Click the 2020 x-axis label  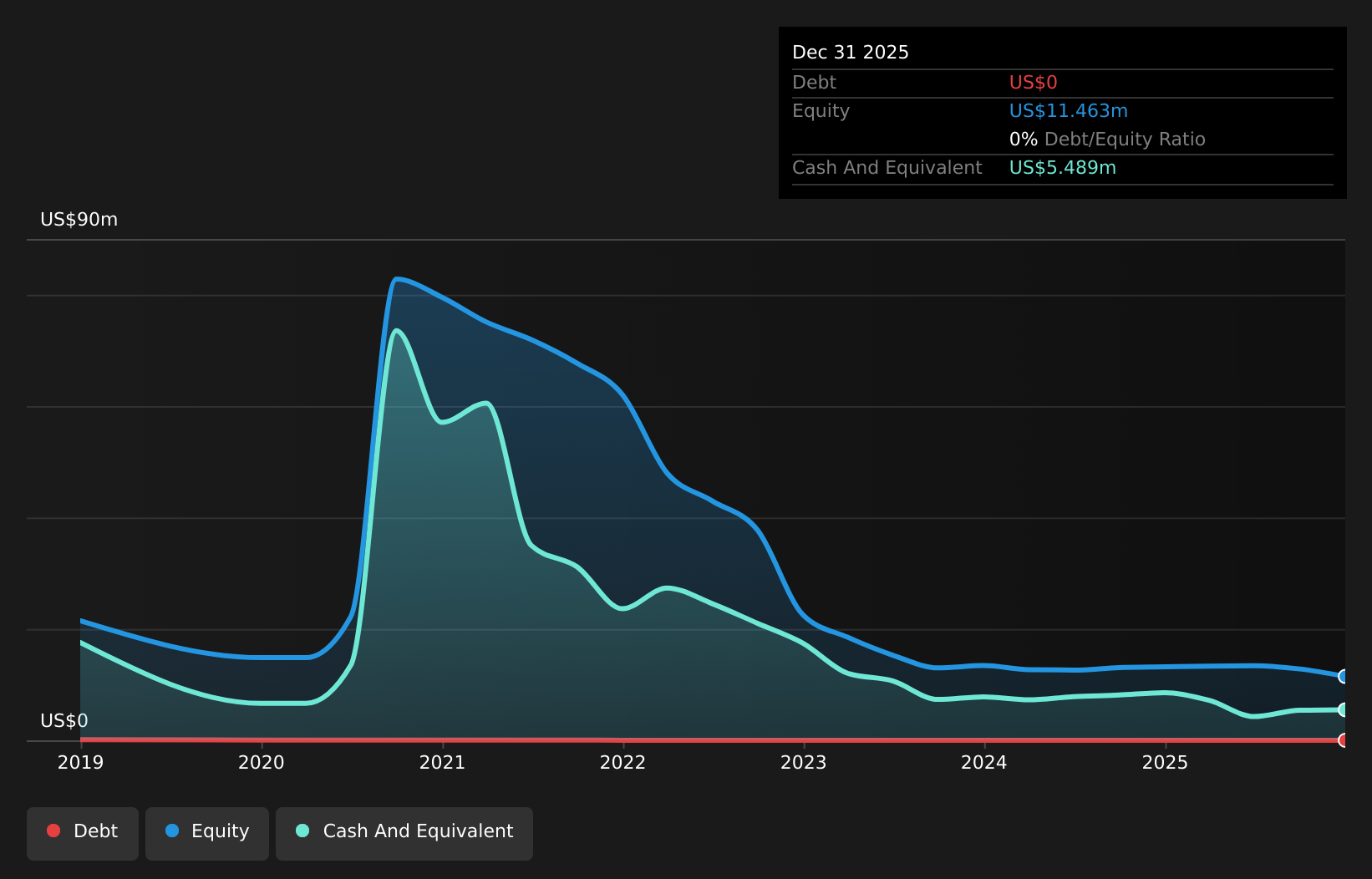[x=262, y=762]
